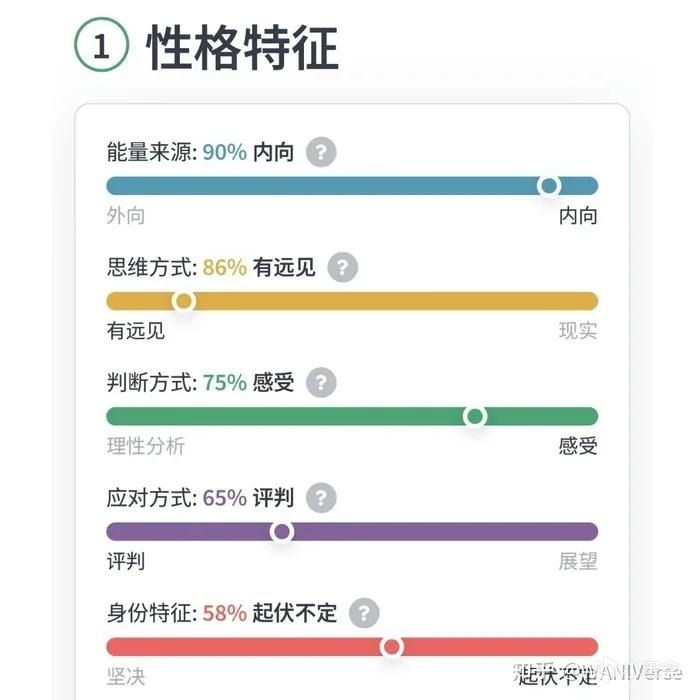This screenshot has width=700, height=700.
Task: Select the 现实 label under yellow slider
Action: [578, 331]
